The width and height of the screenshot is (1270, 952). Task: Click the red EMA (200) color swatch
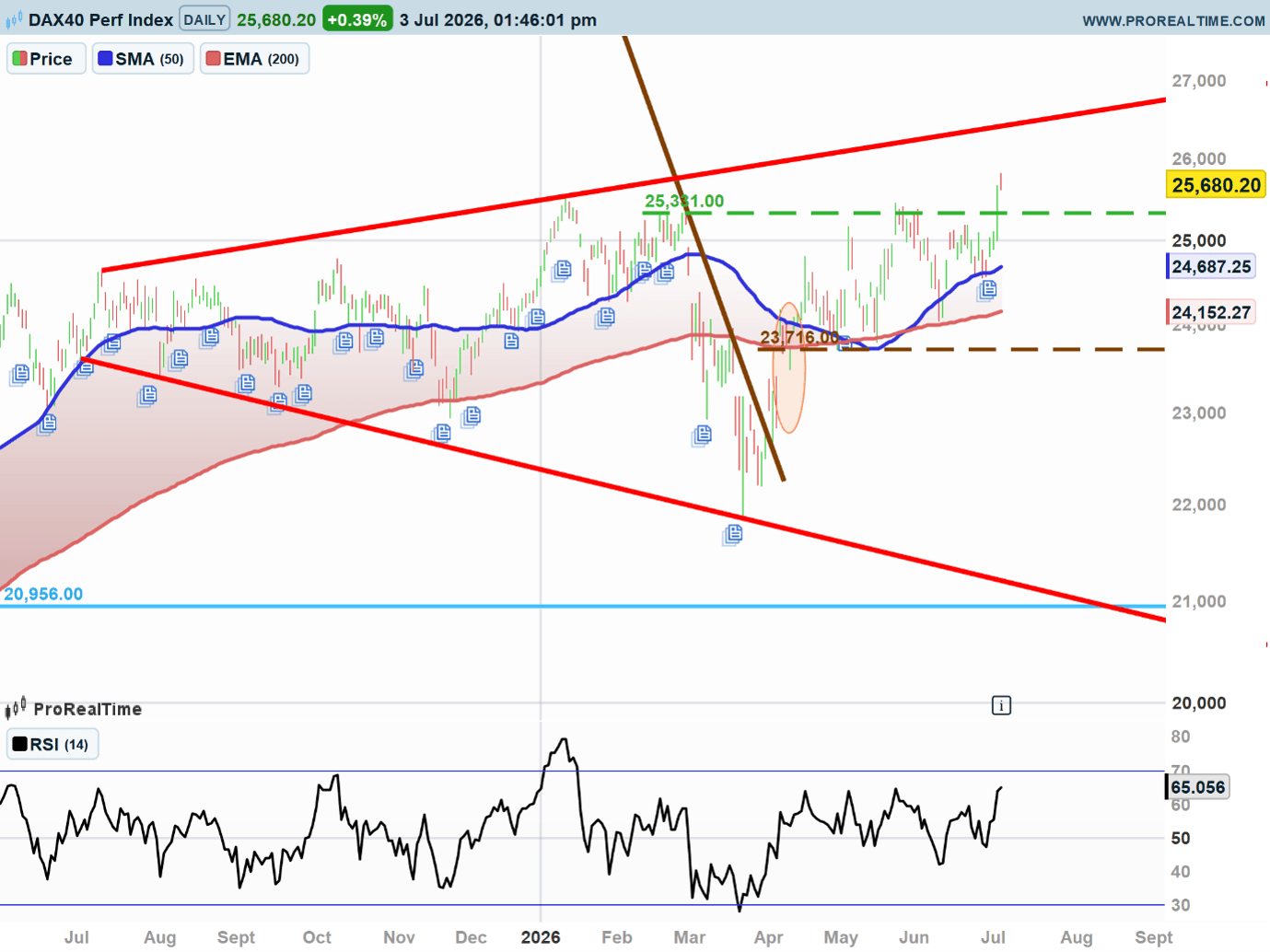click(x=214, y=59)
